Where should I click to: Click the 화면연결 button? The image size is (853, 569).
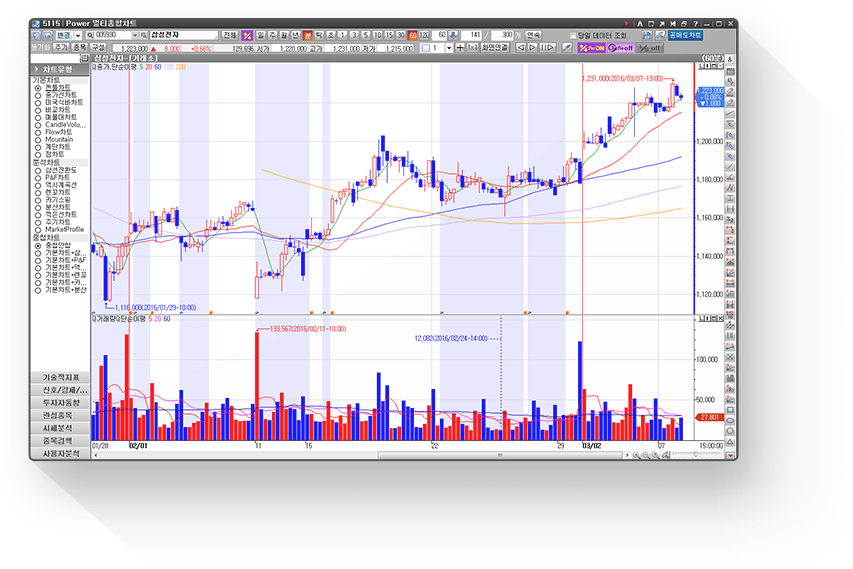(495, 48)
